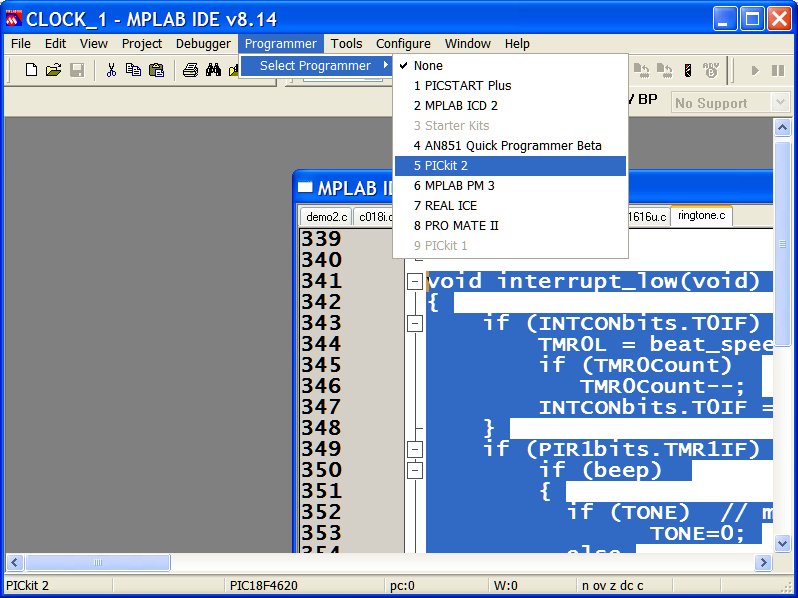Click the Cut scissors icon
798x598 pixels.
pyautogui.click(x=111, y=70)
